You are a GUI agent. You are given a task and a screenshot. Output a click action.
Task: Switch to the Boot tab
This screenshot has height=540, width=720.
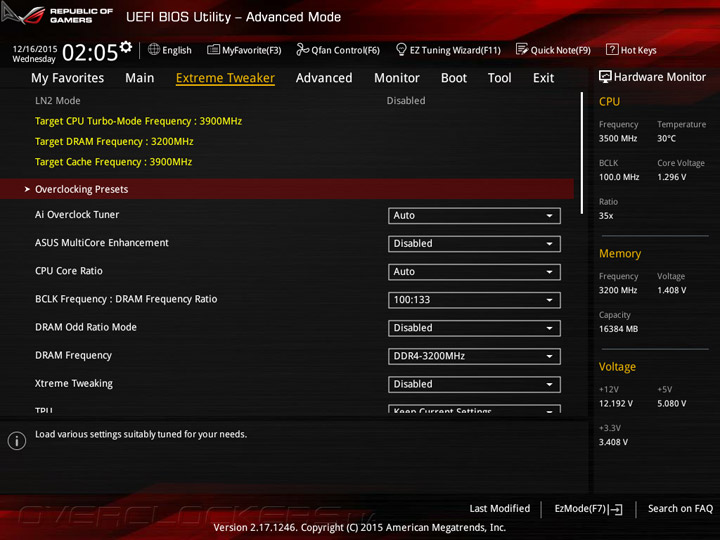454,78
